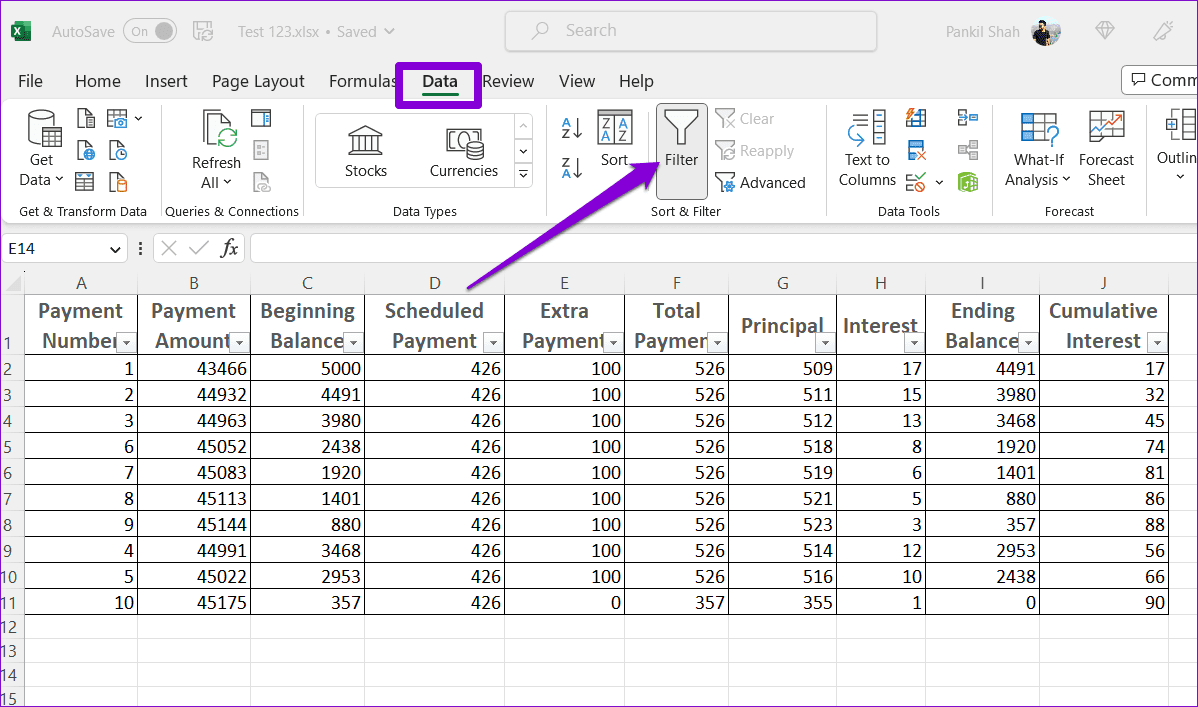Viewport: 1198px width, 707px height.
Task: Click the Text to Columns icon
Action: [x=867, y=148]
